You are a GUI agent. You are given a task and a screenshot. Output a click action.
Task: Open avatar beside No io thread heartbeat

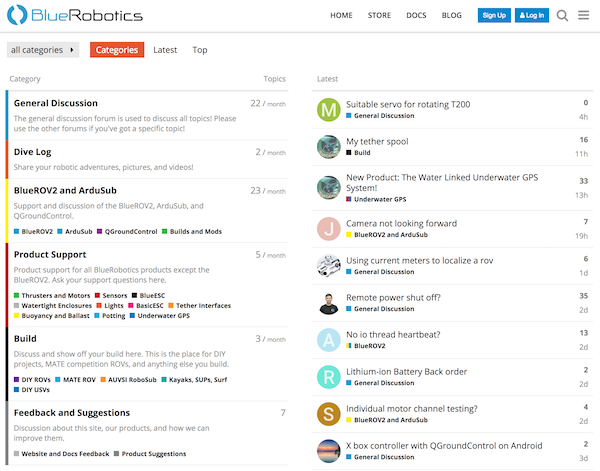(x=328, y=339)
